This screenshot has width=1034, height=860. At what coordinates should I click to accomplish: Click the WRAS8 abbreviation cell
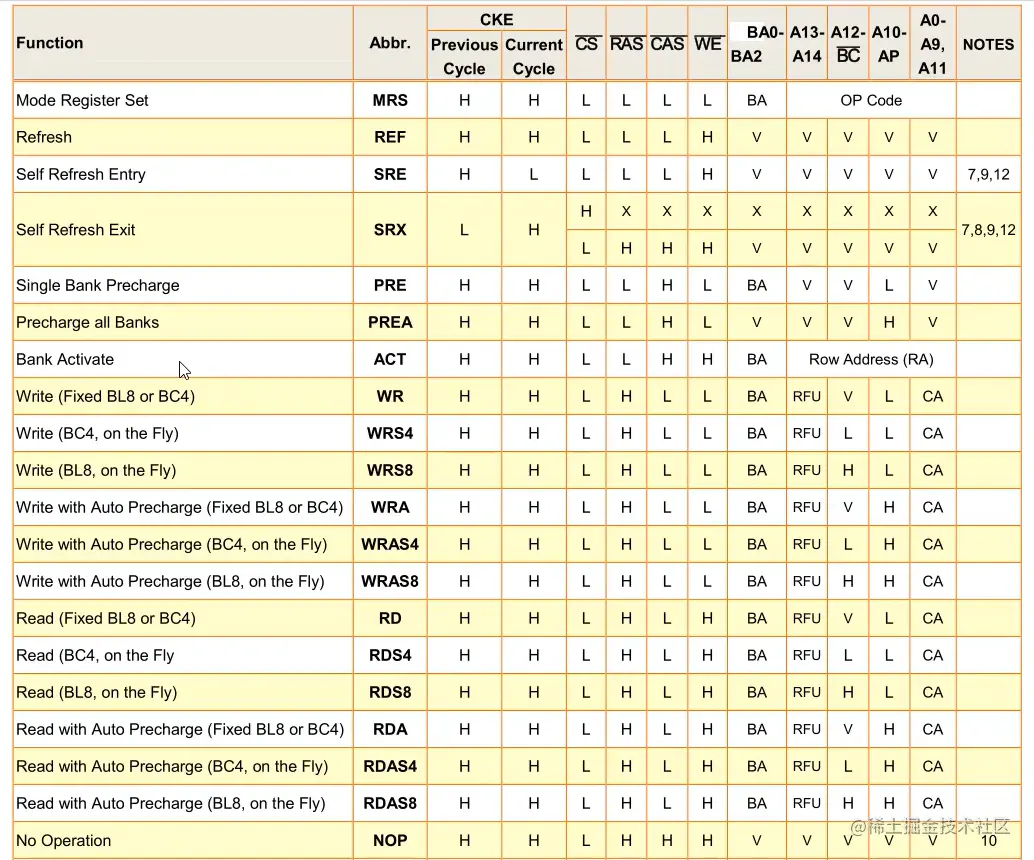point(390,581)
